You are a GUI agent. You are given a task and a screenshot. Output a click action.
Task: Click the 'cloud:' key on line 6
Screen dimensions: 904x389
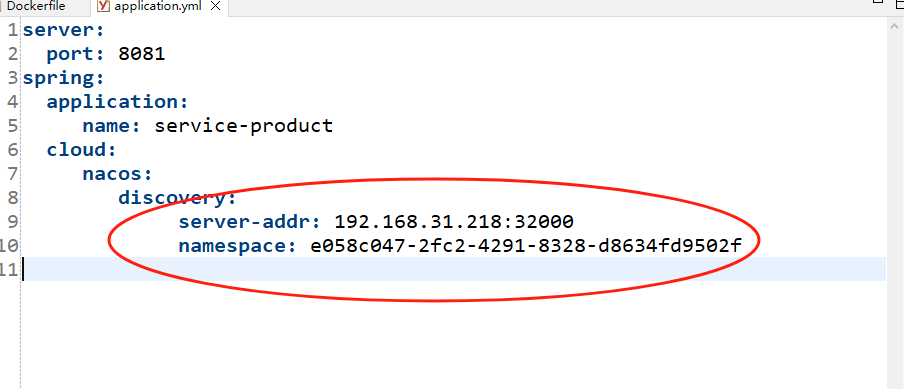click(82, 150)
